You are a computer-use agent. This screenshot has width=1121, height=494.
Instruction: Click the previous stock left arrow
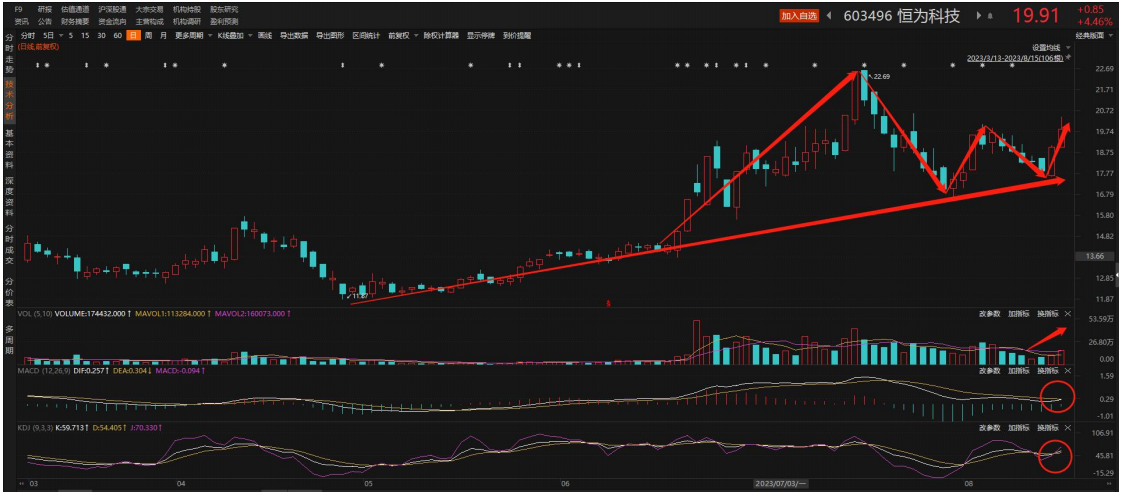(x=830, y=16)
